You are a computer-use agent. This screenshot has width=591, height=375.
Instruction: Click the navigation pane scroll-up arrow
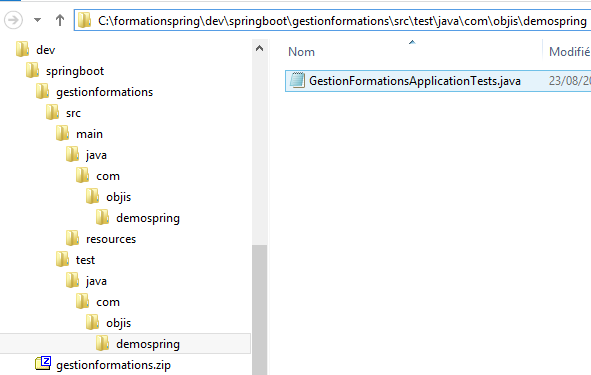click(259, 48)
